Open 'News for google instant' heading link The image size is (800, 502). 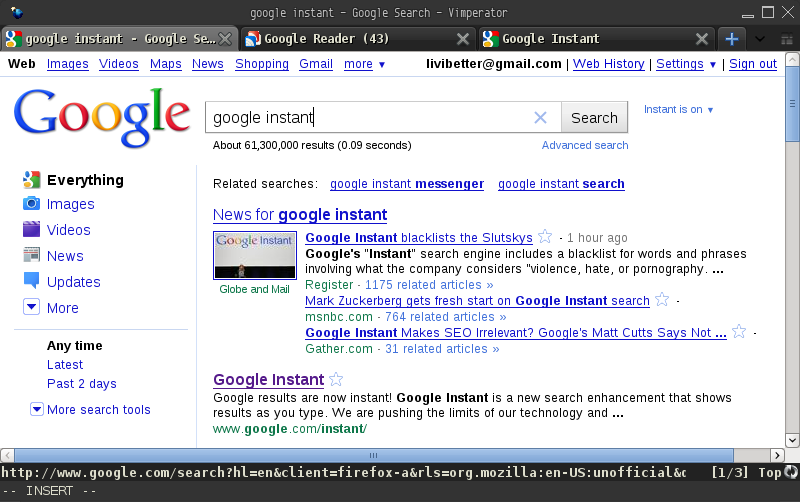point(300,215)
